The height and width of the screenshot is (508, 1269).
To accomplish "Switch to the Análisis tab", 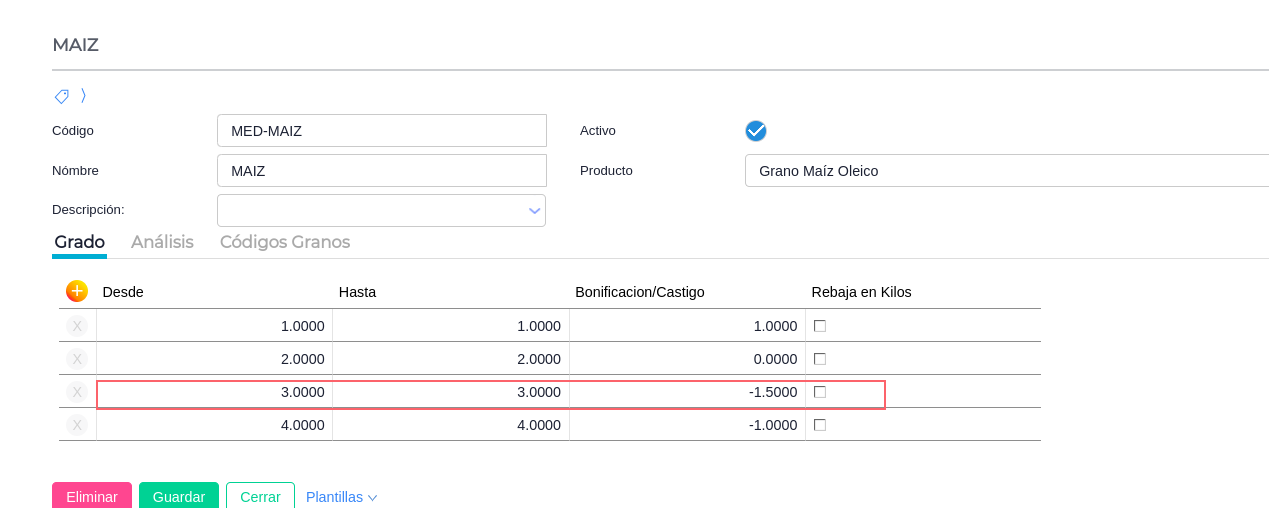I will coord(162,242).
